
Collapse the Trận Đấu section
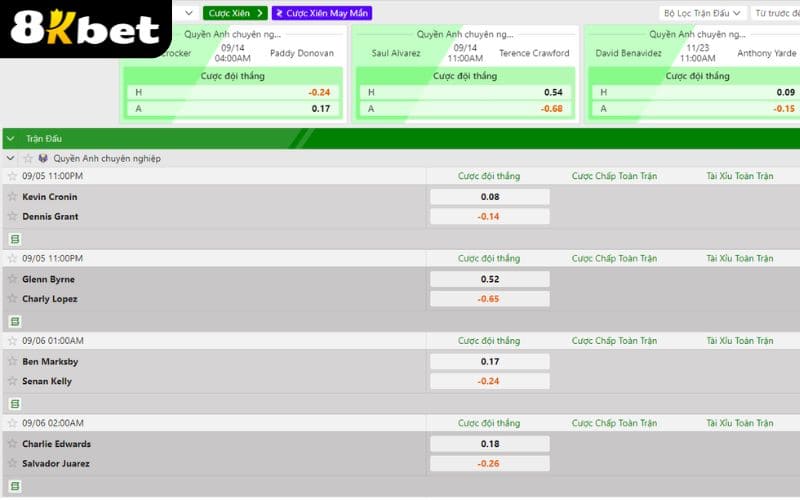tap(11, 139)
